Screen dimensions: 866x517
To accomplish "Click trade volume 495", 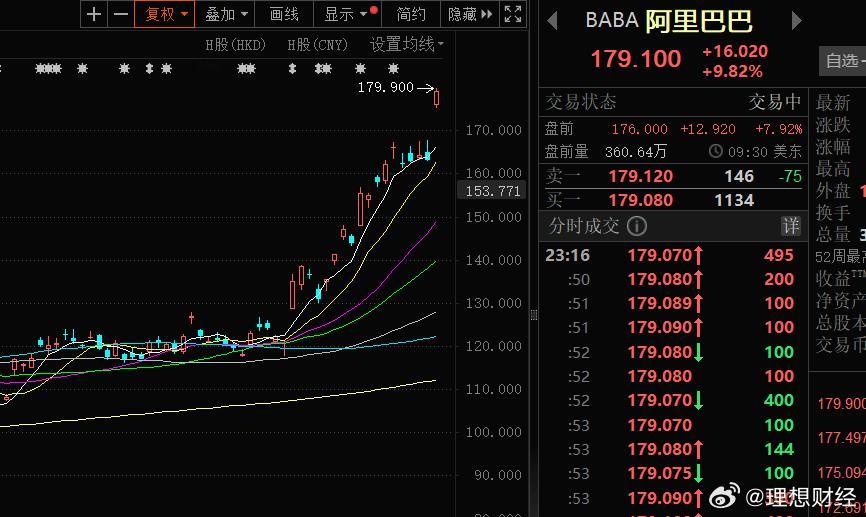I will click(779, 255).
